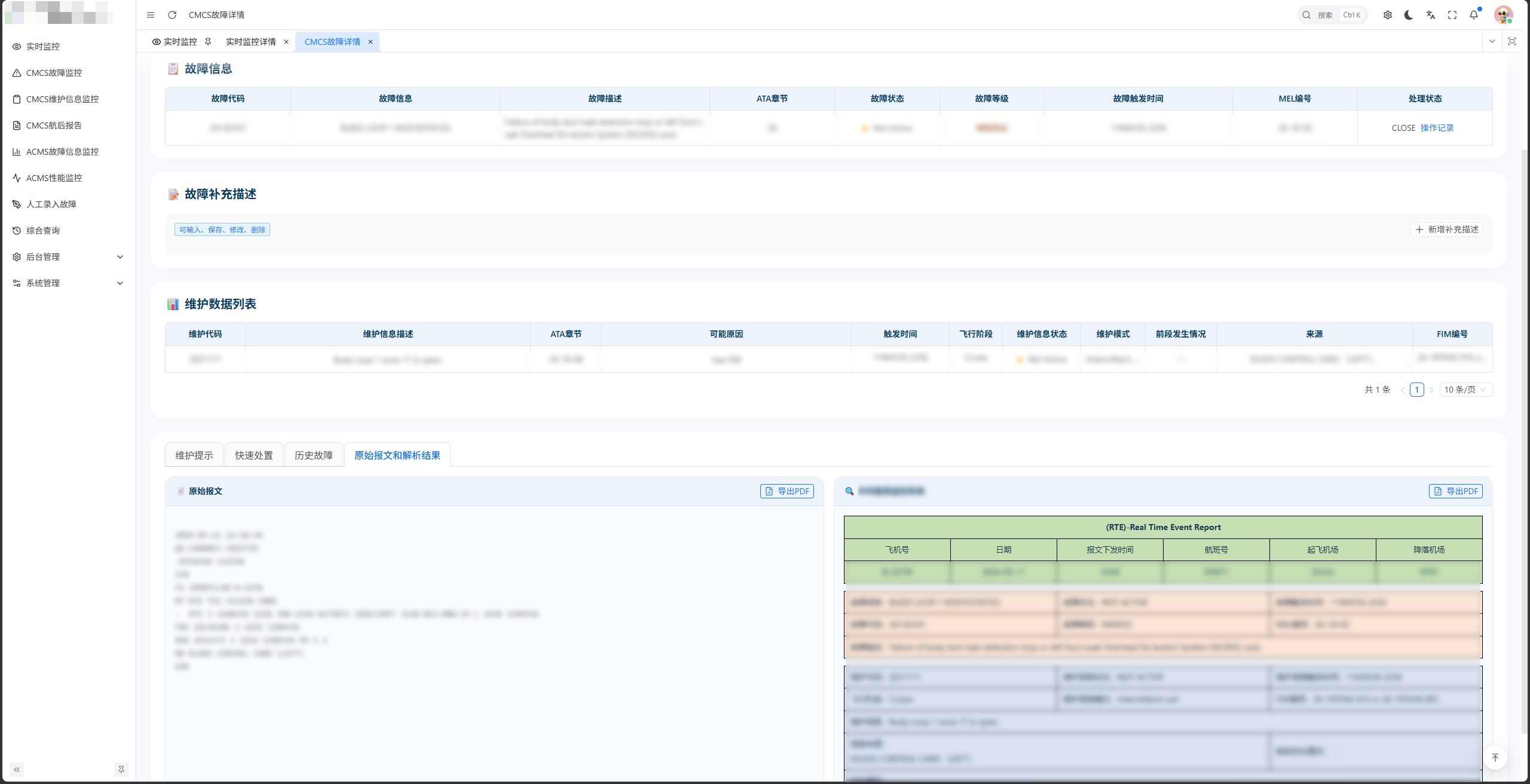Click the 降落机场 header in the RTE report
This screenshot has width=1530, height=784.
tap(1429, 550)
